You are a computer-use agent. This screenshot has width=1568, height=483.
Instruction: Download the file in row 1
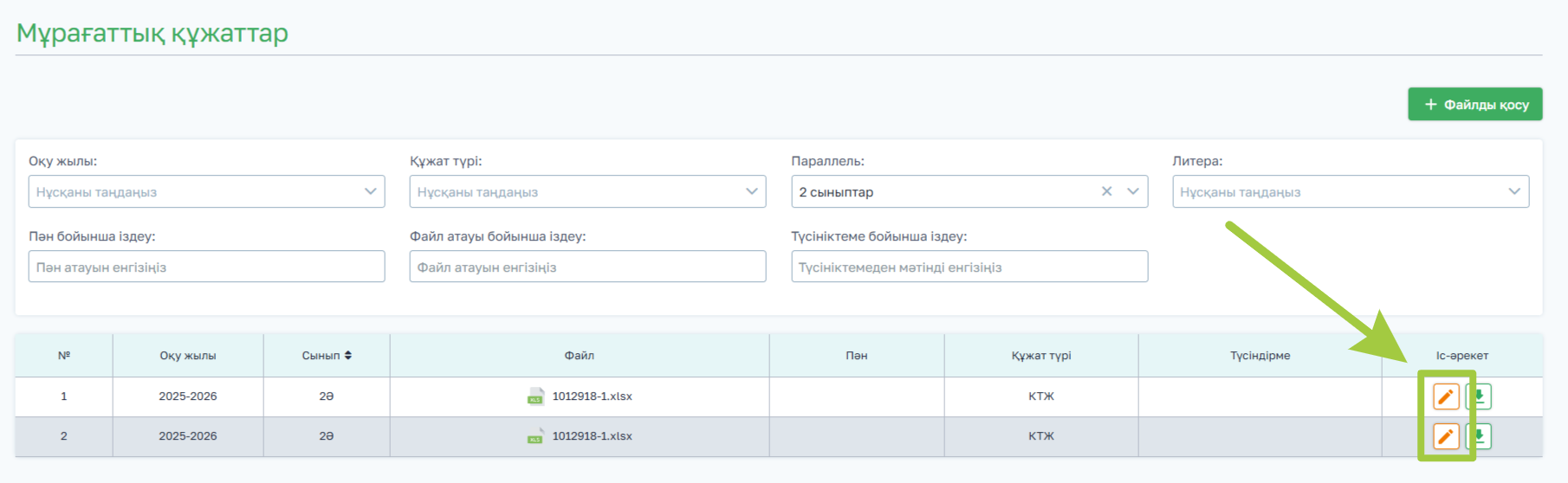click(1480, 396)
